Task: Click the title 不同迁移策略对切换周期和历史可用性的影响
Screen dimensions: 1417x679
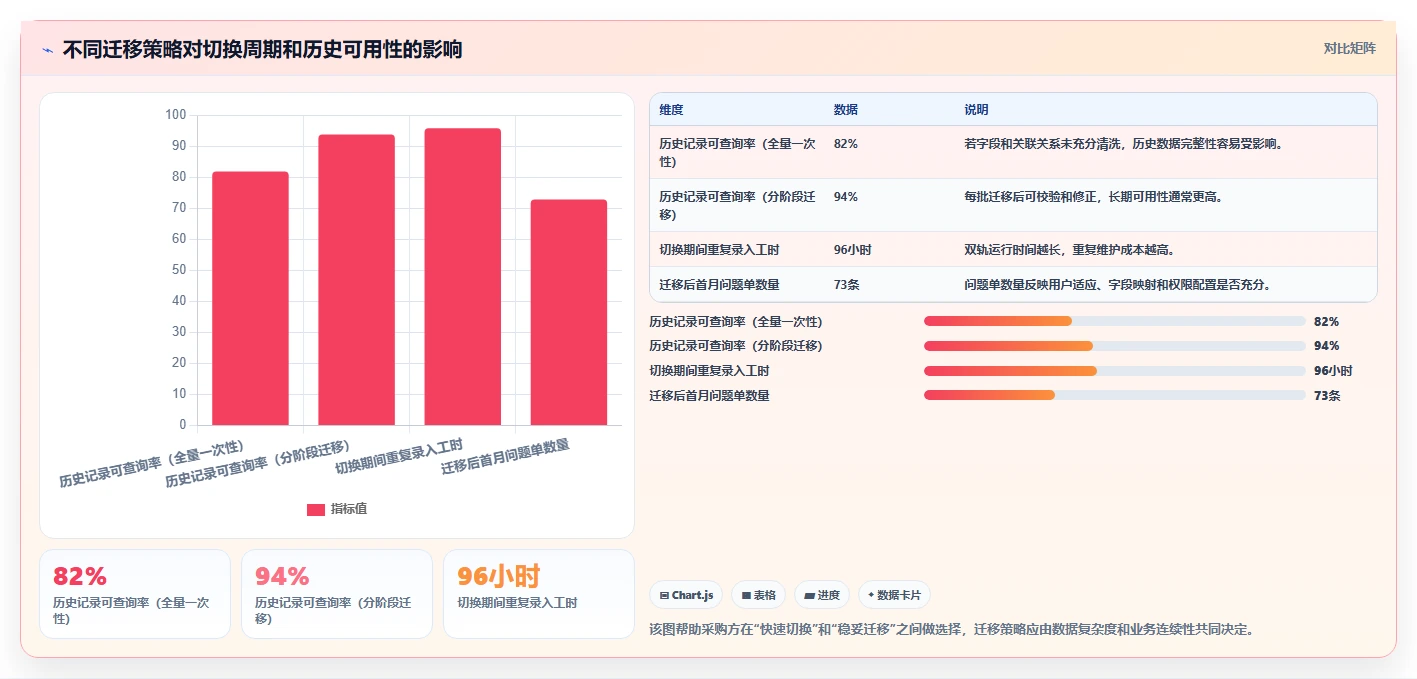Action: pyautogui.click(x=262, y=50)
